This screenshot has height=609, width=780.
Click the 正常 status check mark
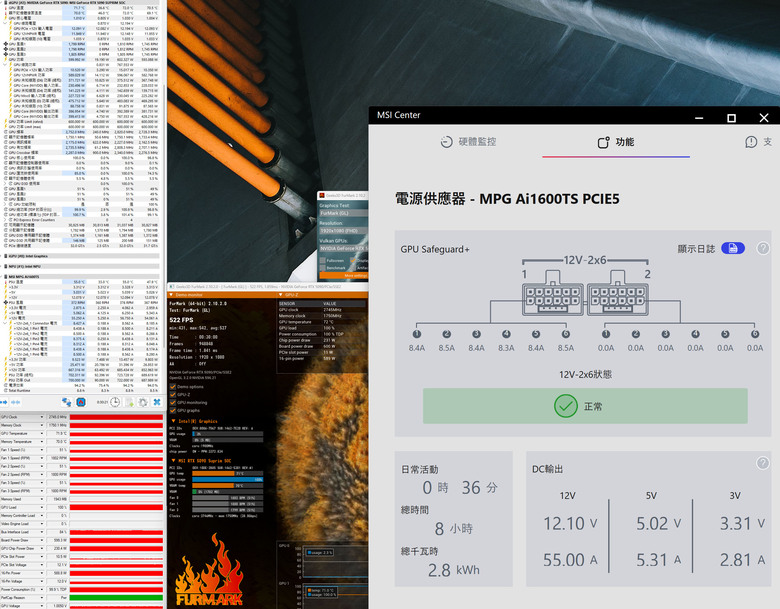566,406
